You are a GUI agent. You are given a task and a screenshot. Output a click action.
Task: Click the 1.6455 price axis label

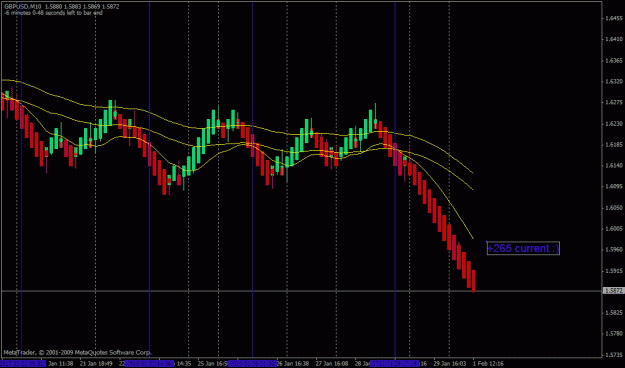613,18
